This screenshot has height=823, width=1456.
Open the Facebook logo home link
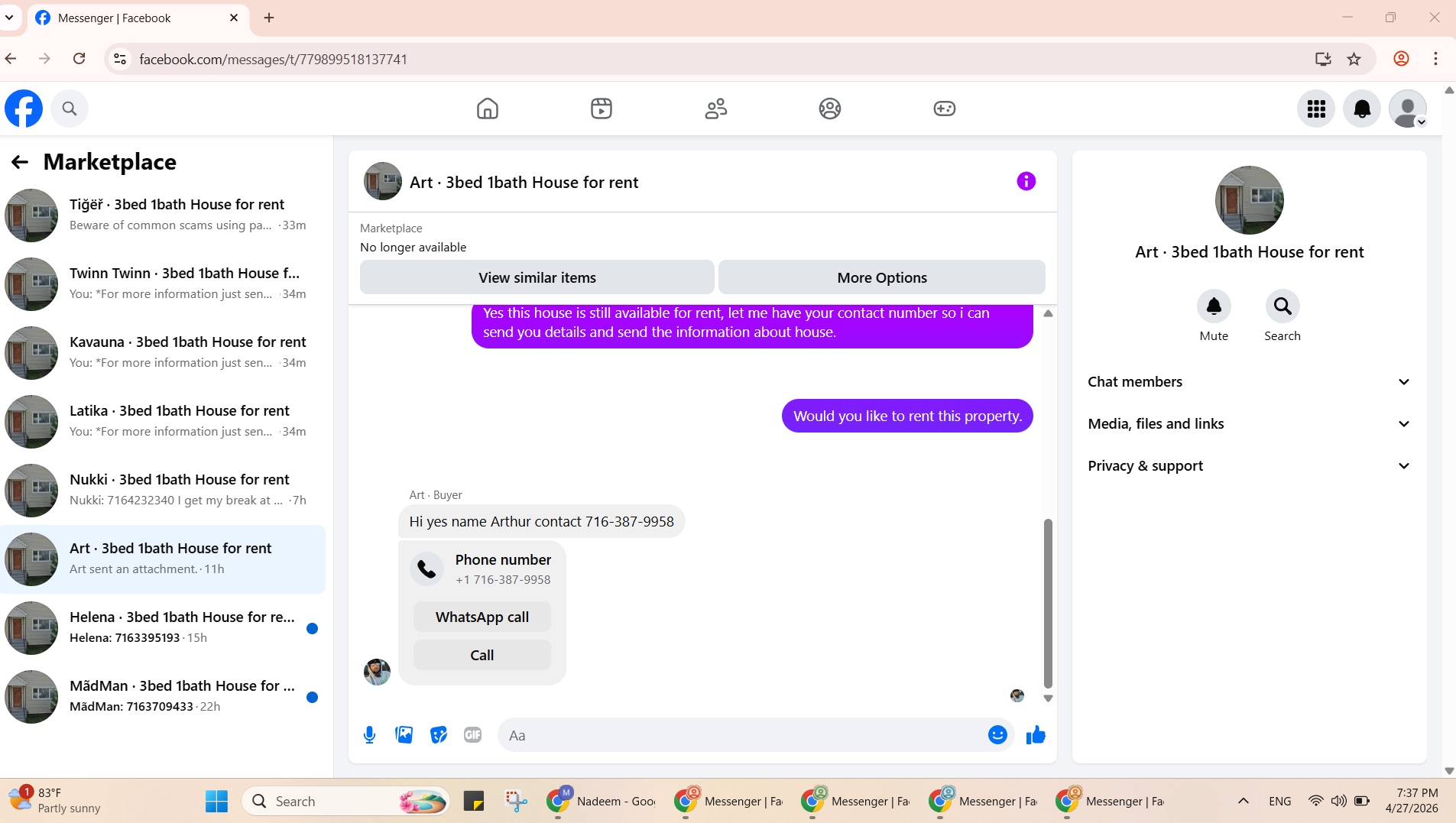24,109
